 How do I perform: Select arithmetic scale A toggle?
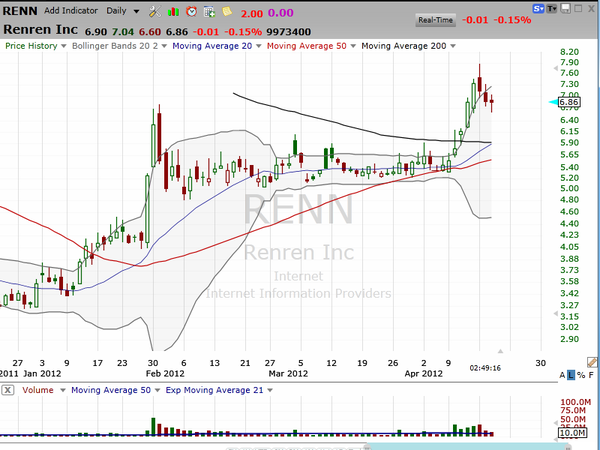pyautogui.click(x=562, y=375)
